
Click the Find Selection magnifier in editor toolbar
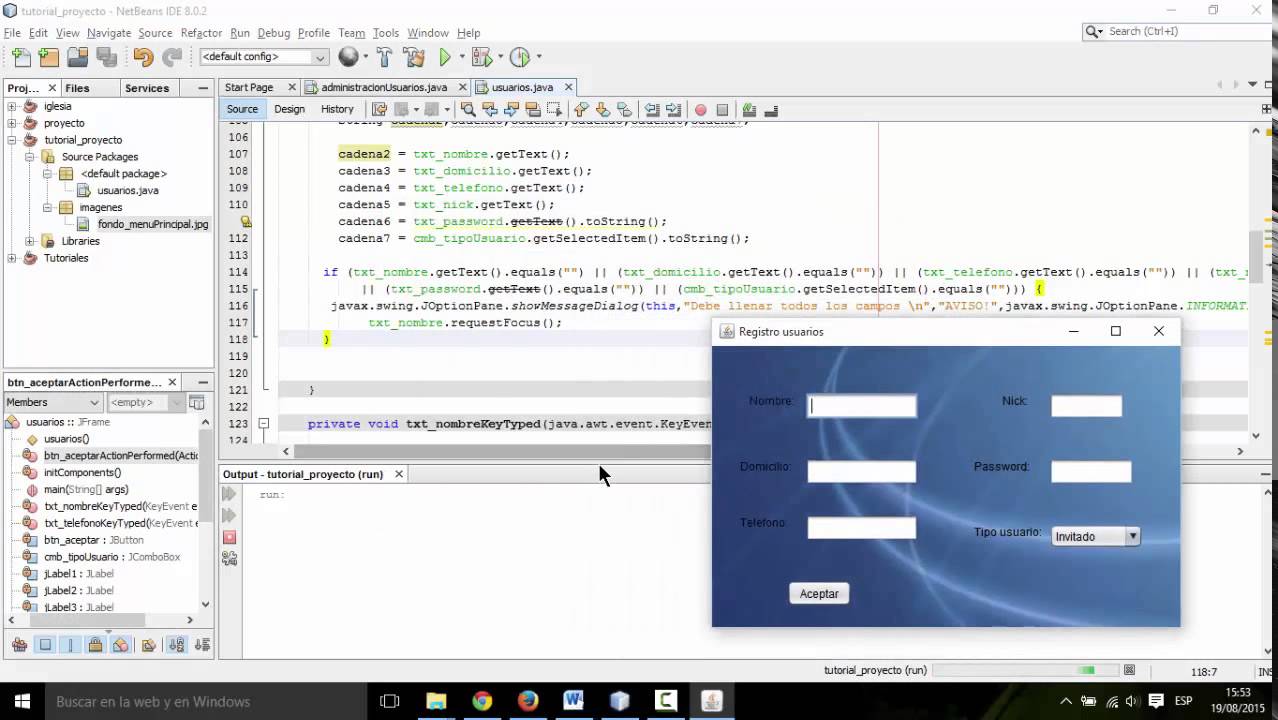coord(468,109)
